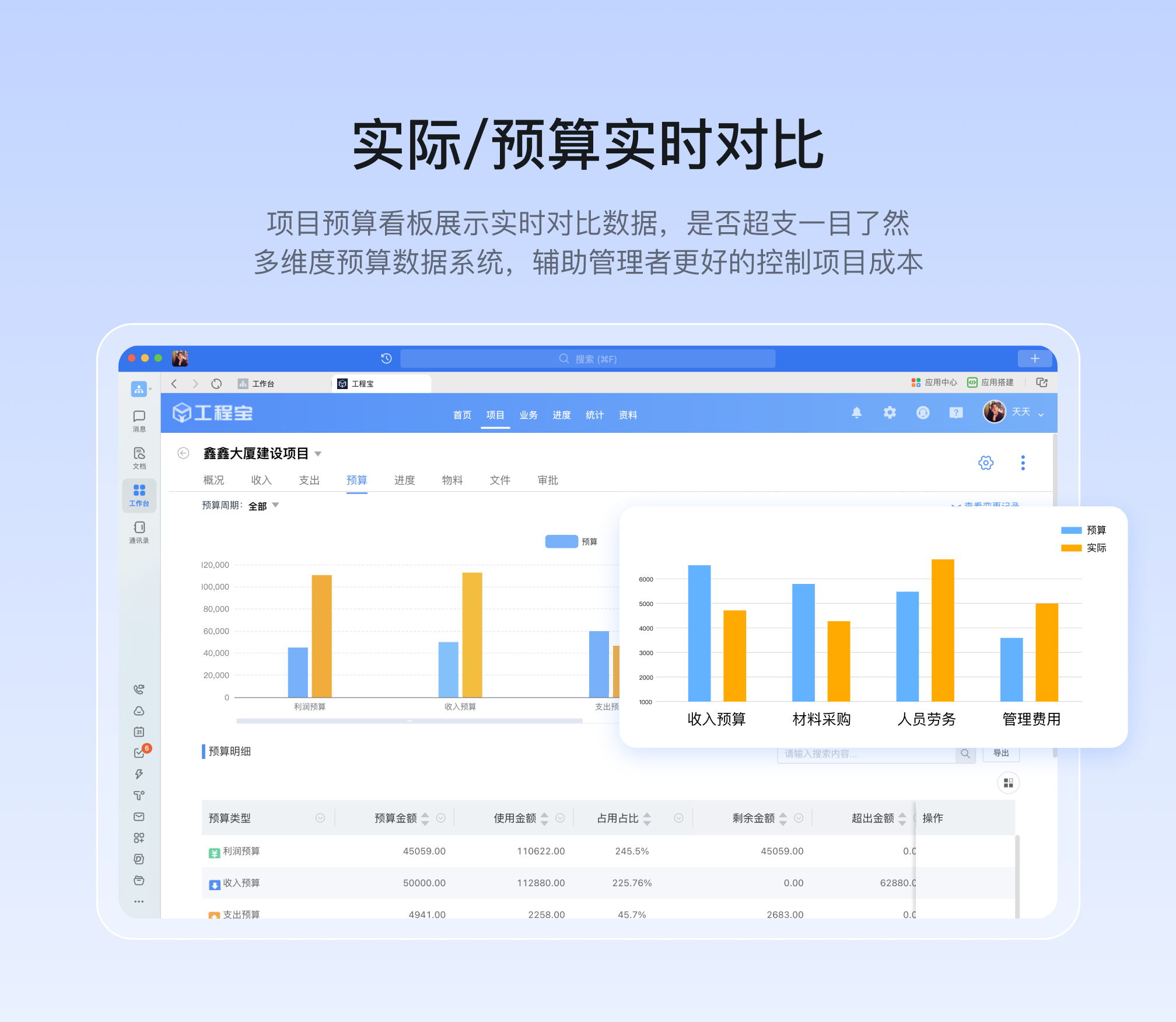The width and height of the screenshot is (1176, 1022).
Task: Click the customer service headset icon
Action: 923,412
